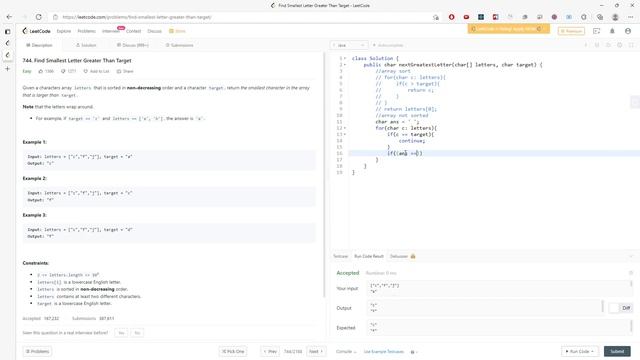This screenshot has height=360, width=640.
Task: Click the read-aloud address bar icon
Action: pos(436,17)
